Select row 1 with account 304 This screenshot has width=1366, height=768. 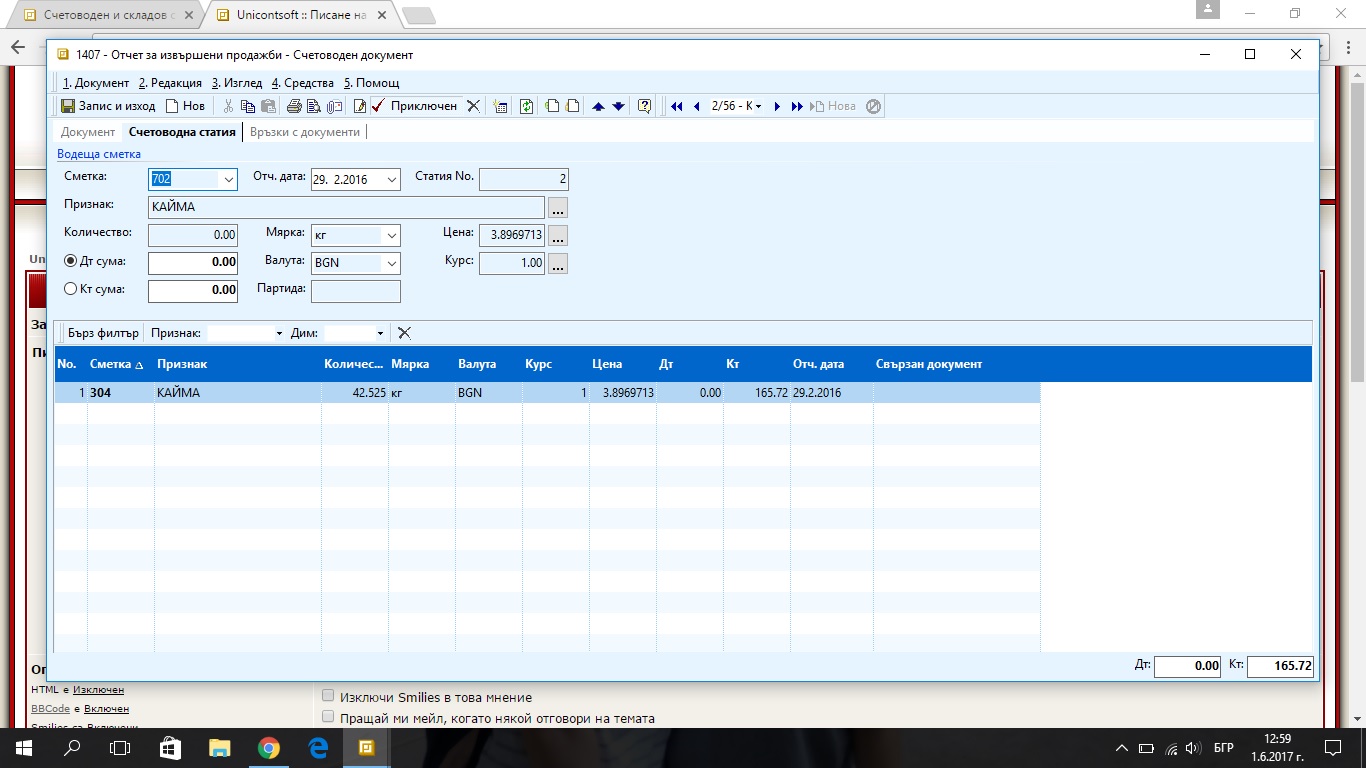[x=547, y=393]
